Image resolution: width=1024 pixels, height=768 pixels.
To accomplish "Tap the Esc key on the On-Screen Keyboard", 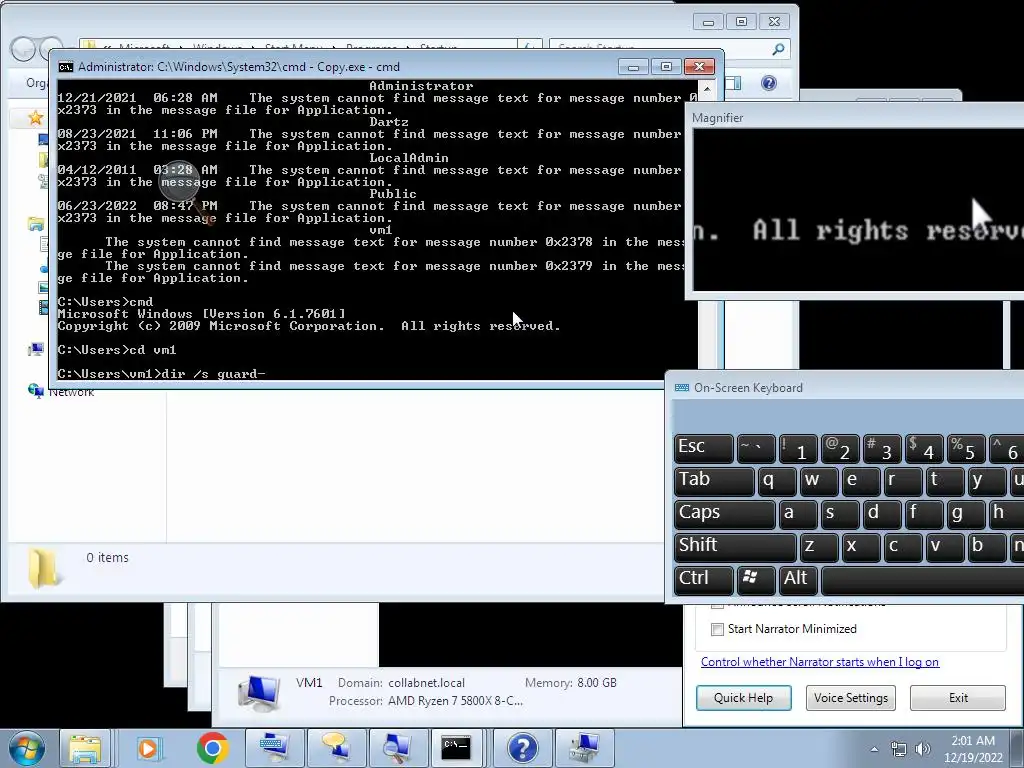I will click(x=703, y=448).
